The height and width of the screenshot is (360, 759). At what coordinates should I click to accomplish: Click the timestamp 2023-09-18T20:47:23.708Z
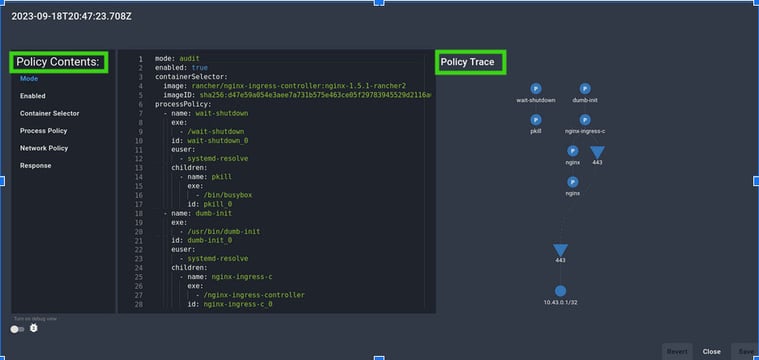click(x=72, y=16)
